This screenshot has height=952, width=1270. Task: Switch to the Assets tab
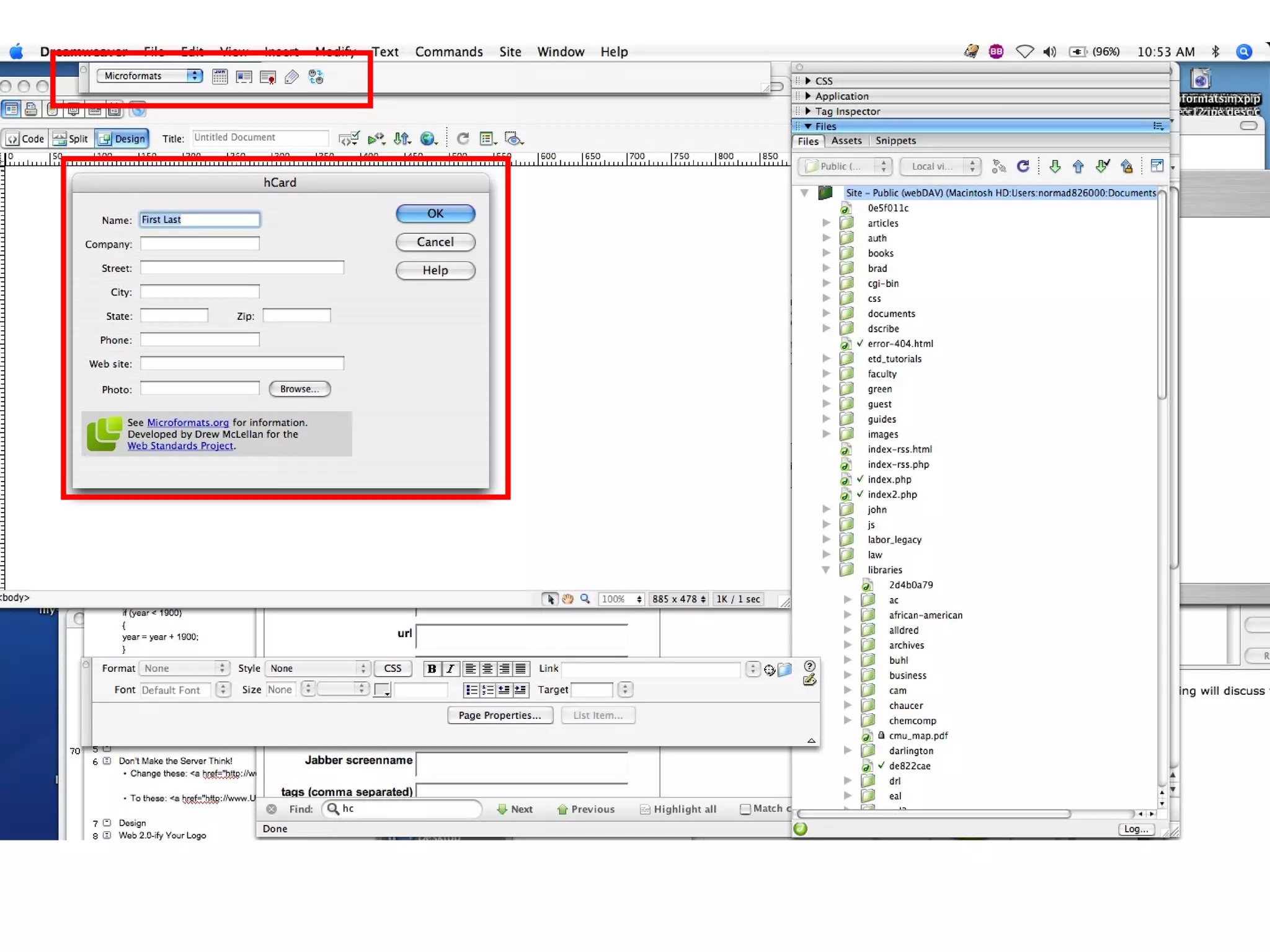click(846, 141)
